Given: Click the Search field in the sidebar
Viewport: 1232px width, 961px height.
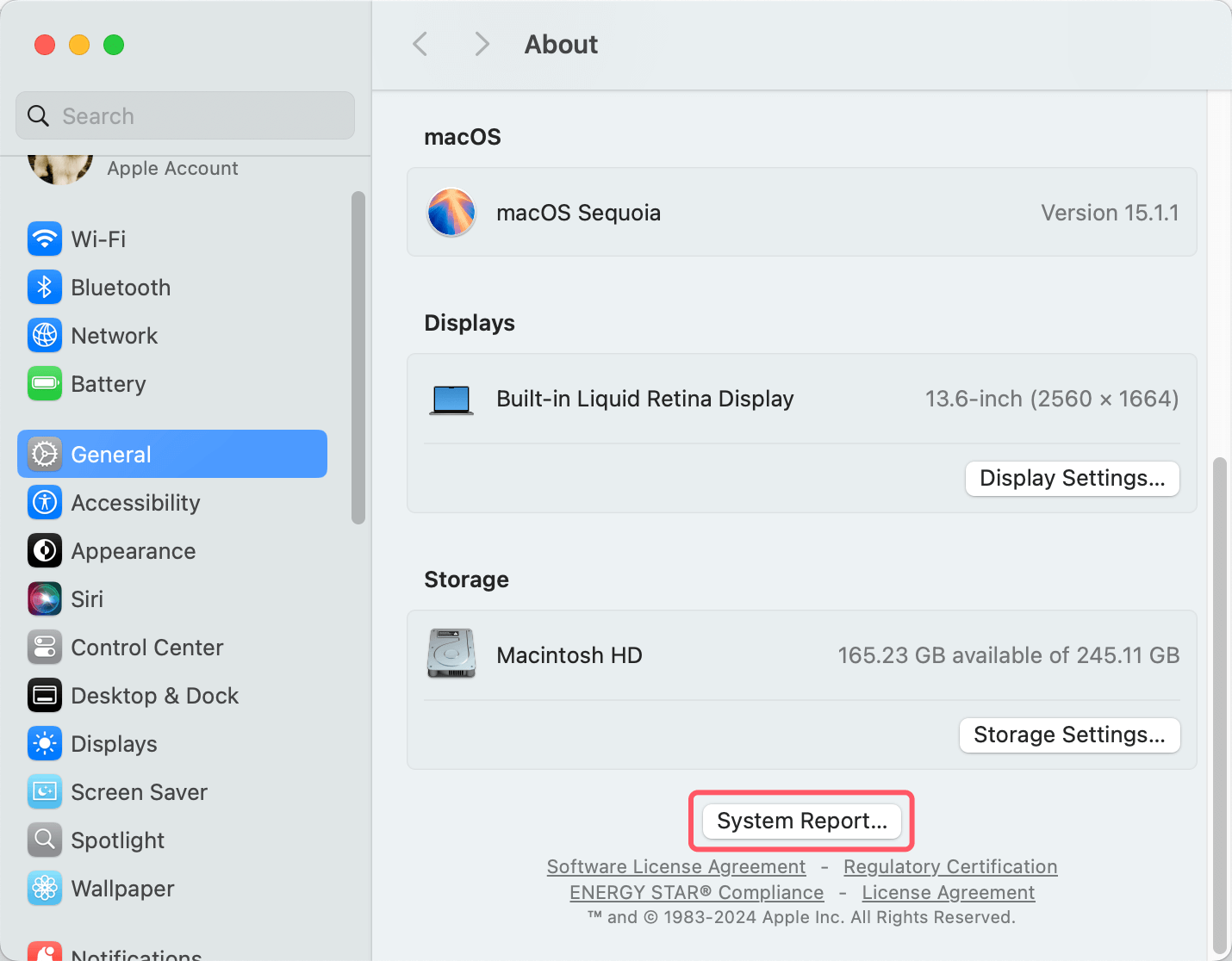Looking at the screenshot, I should pyautogui.click(x=184, y=115).
